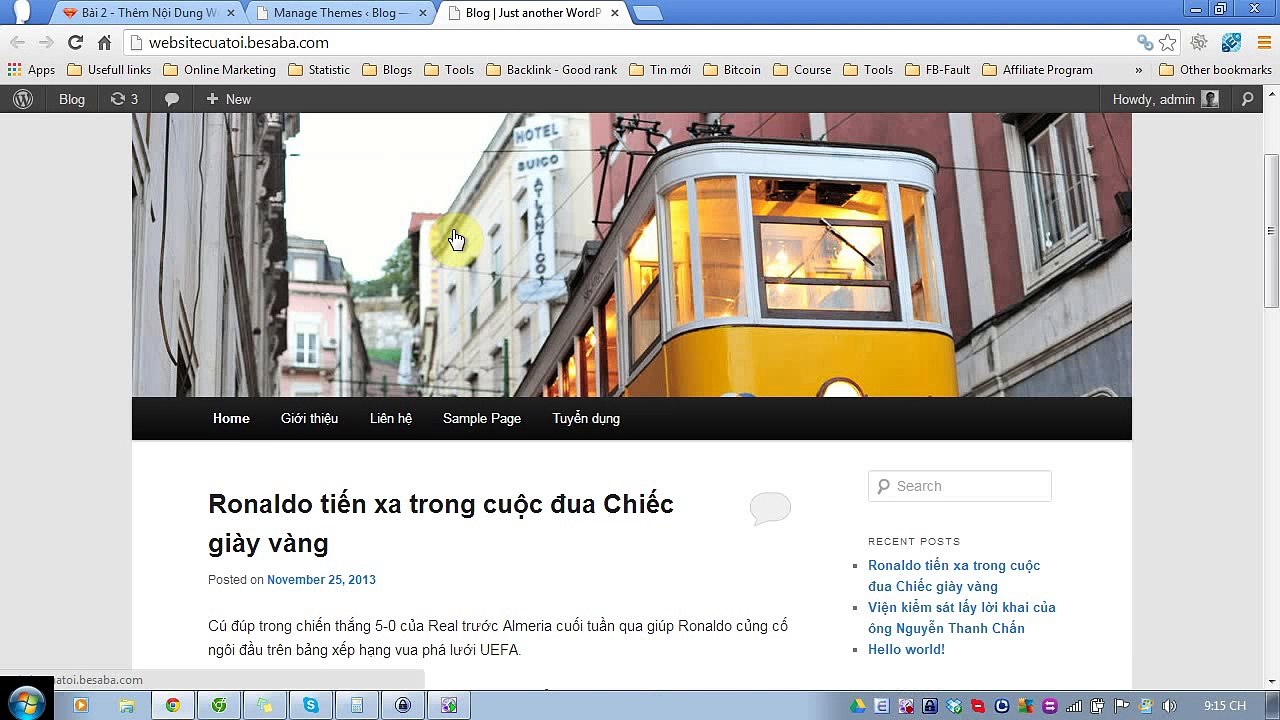Open the comments bubble in admin bar
This screenshot has width=1280, height=720.
[x=172, y=99]
